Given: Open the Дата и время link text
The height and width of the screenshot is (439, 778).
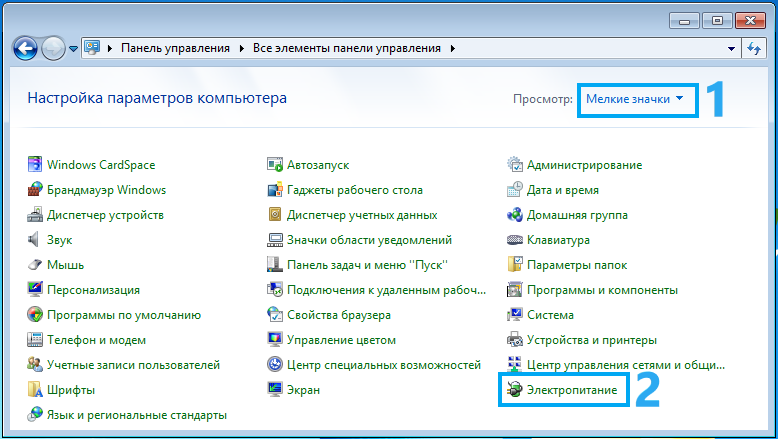Looking at the screenshot, I should click(563, 189).
